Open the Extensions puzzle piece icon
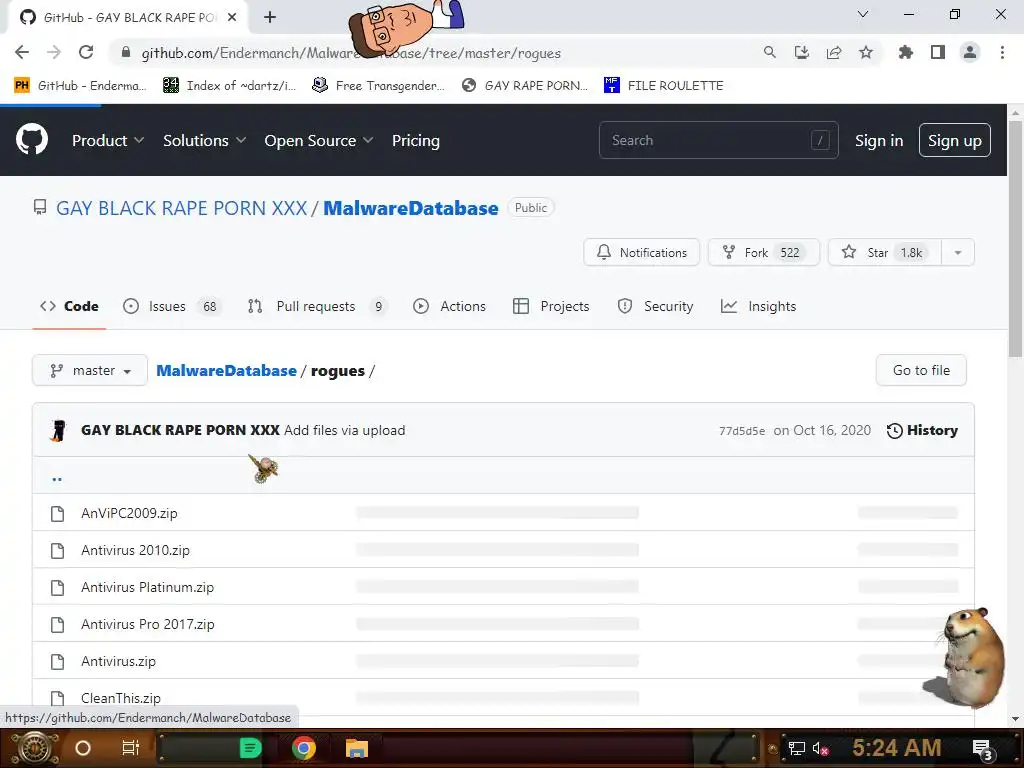The width and height of the screenshot is (1024, 768). 905,52
